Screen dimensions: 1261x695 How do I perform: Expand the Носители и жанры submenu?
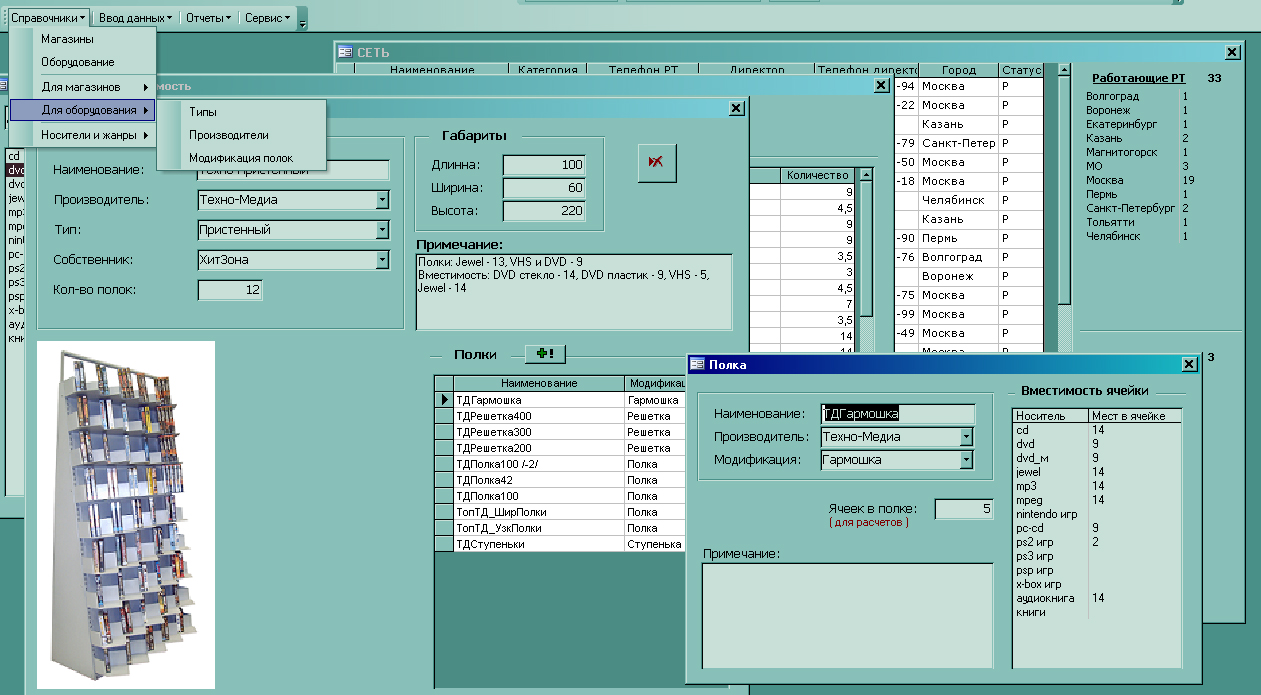click(x=83, y=135)
